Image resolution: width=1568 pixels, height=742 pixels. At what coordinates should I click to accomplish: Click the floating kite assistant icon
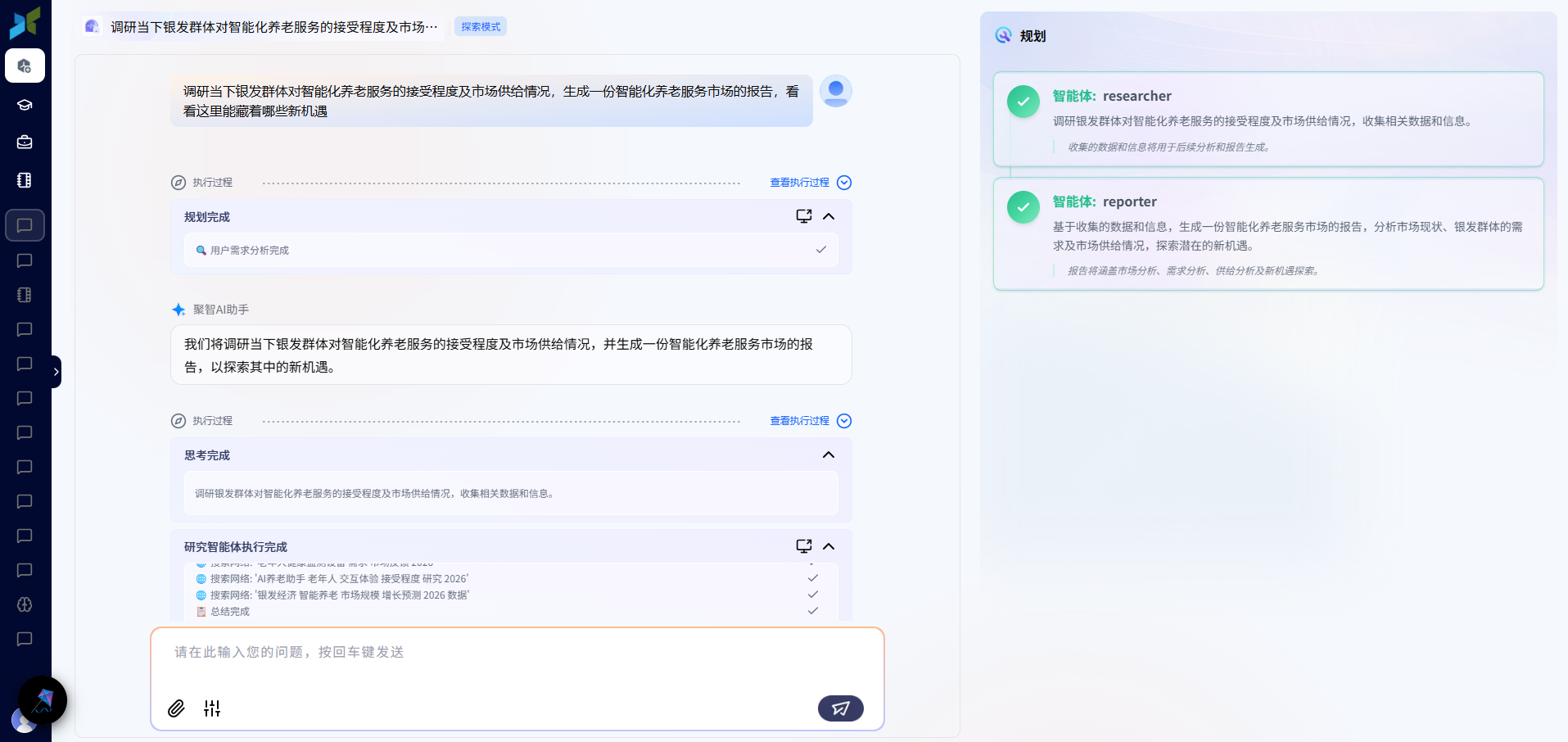[43, 700]
